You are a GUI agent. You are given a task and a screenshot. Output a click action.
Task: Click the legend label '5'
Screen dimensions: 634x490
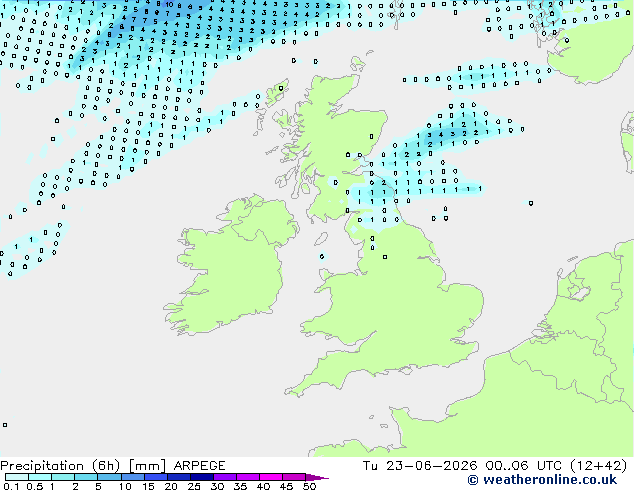98,486
